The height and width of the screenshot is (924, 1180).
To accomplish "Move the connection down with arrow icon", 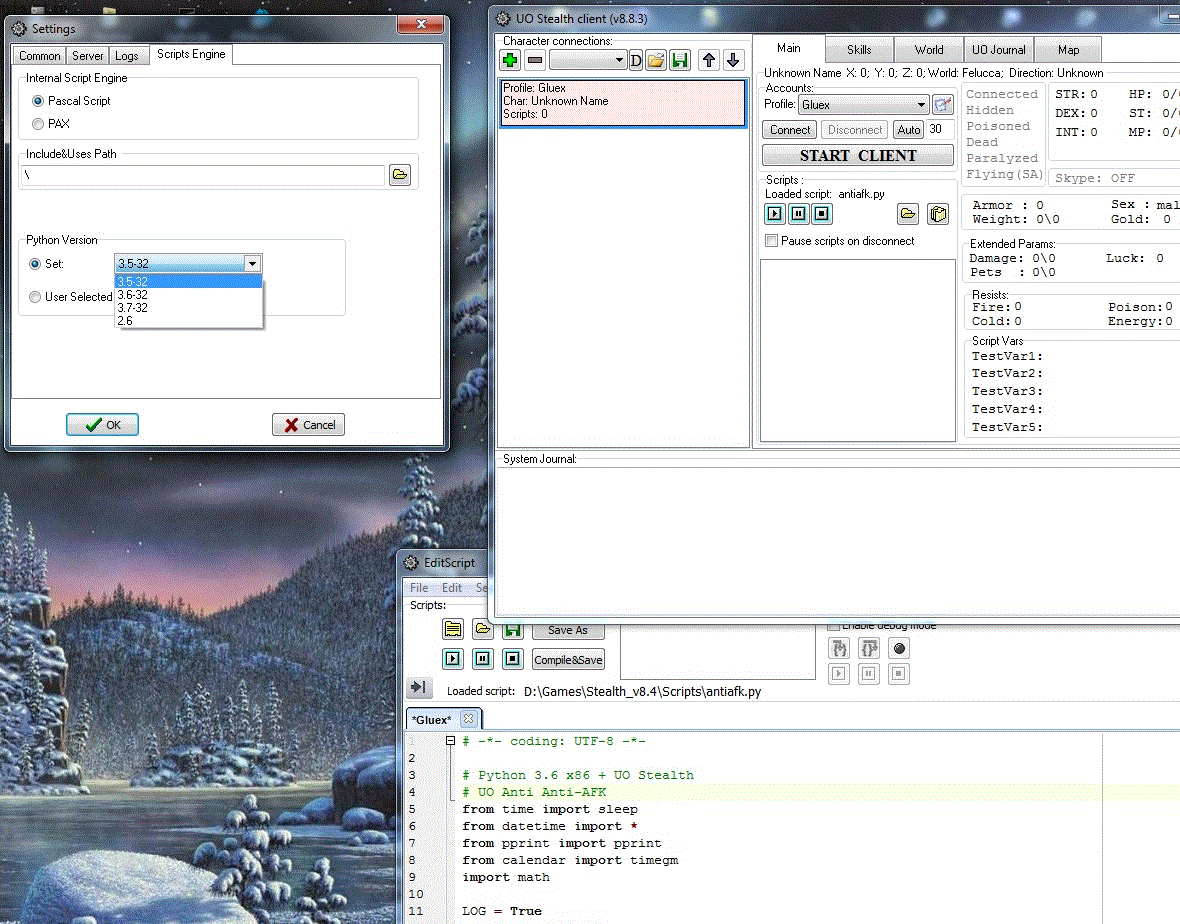I will [733, 60].
